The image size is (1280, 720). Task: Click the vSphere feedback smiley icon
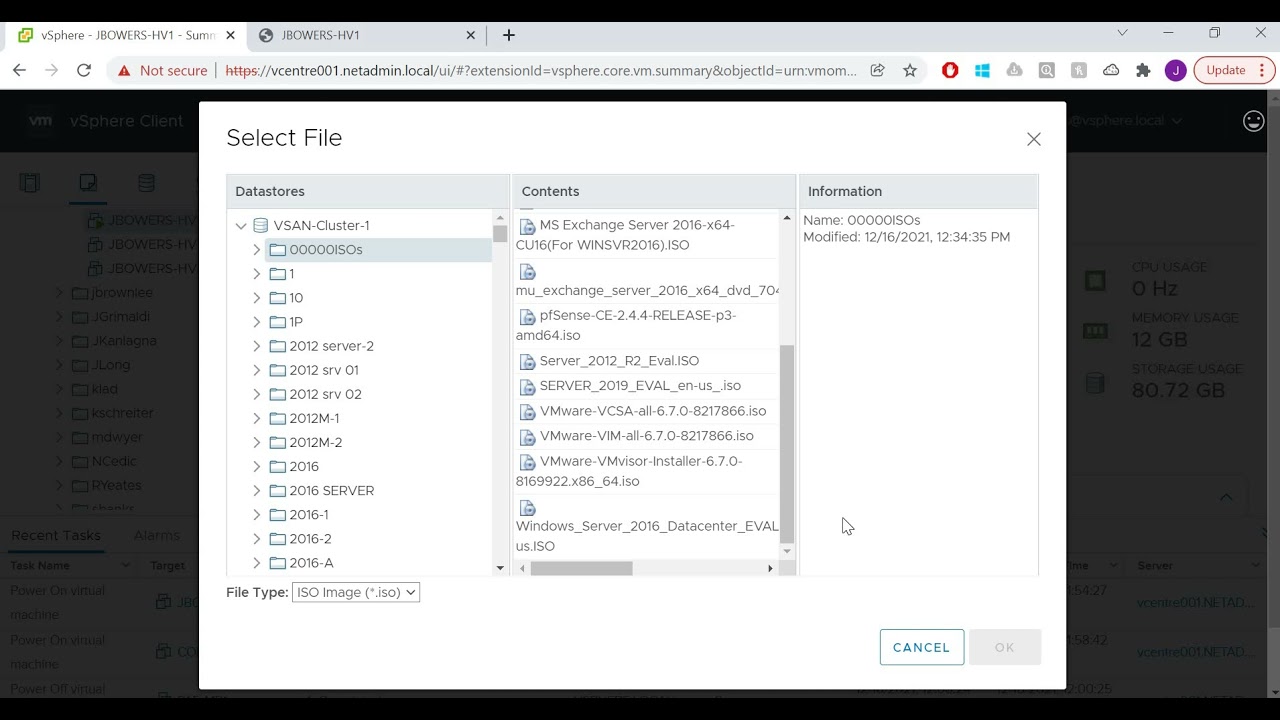click(1253, 121)
